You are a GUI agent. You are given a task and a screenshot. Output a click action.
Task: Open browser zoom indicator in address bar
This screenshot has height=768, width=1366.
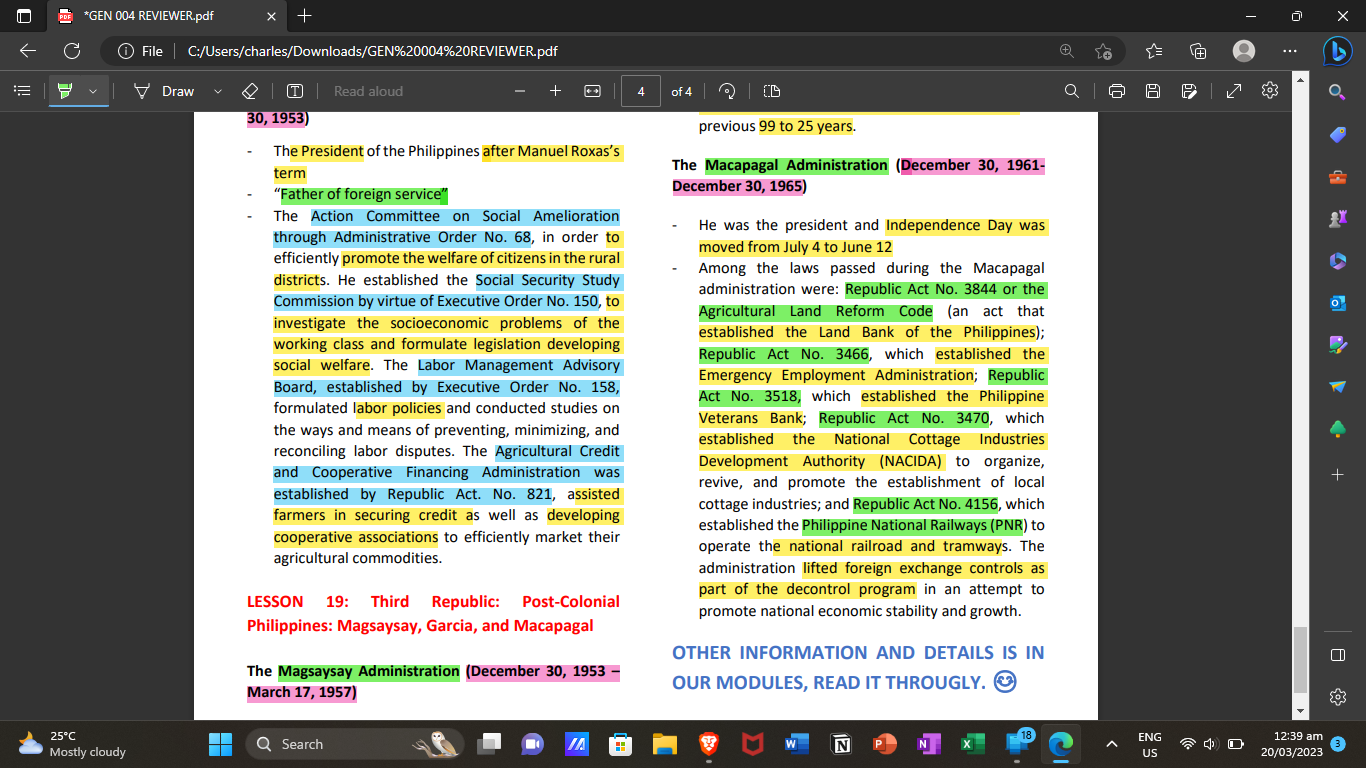coord(1067,51)
